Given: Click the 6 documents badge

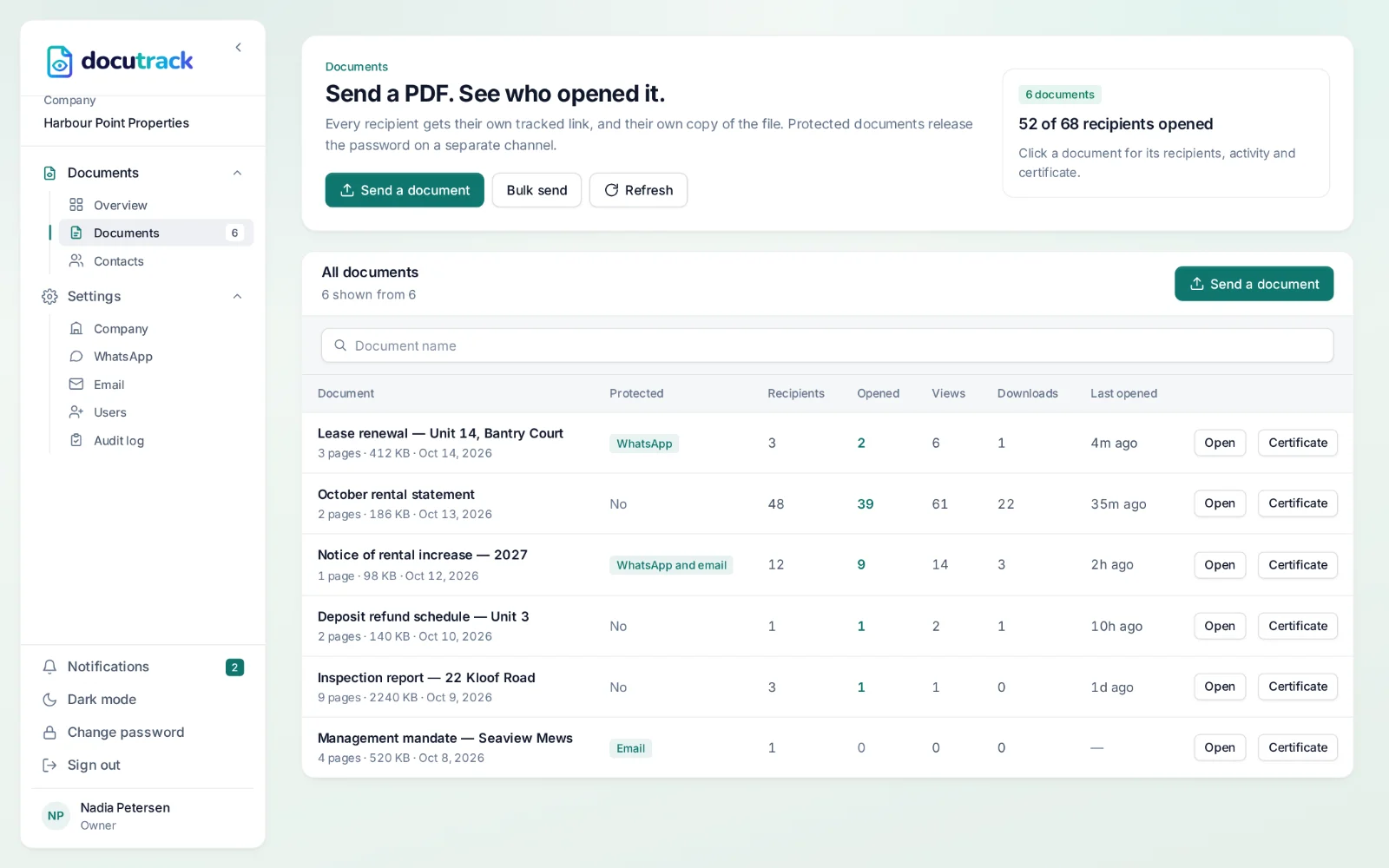Looking at the screenshot, I should [1060, 95].
